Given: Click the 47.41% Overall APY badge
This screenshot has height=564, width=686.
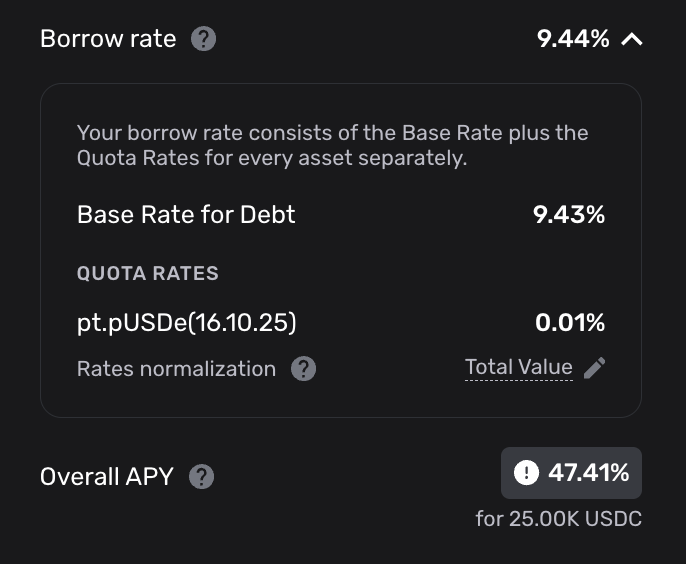Looking at the screenshot, I should click(571, 473).
